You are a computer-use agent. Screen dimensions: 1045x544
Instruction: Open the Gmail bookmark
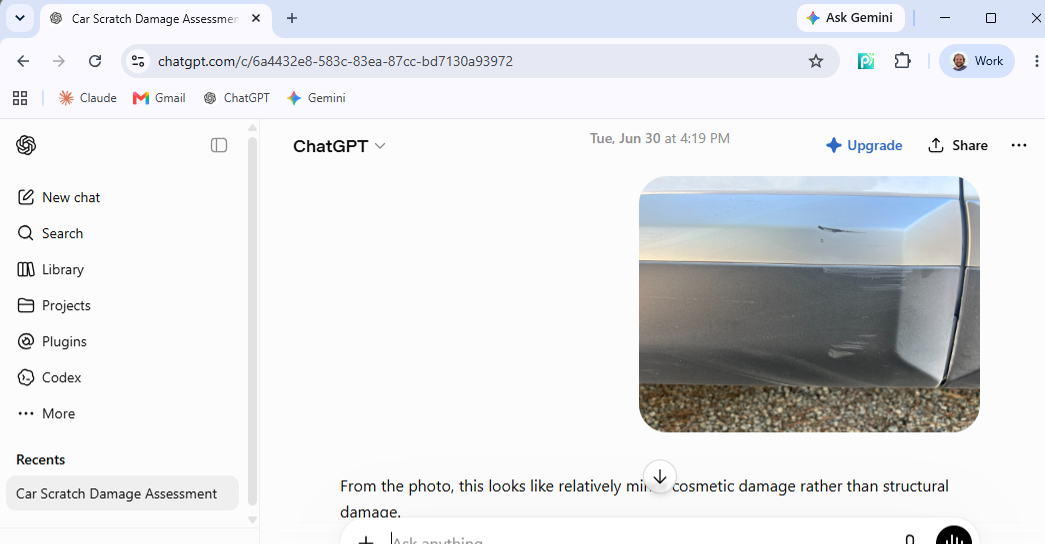[x=159, y=98]
